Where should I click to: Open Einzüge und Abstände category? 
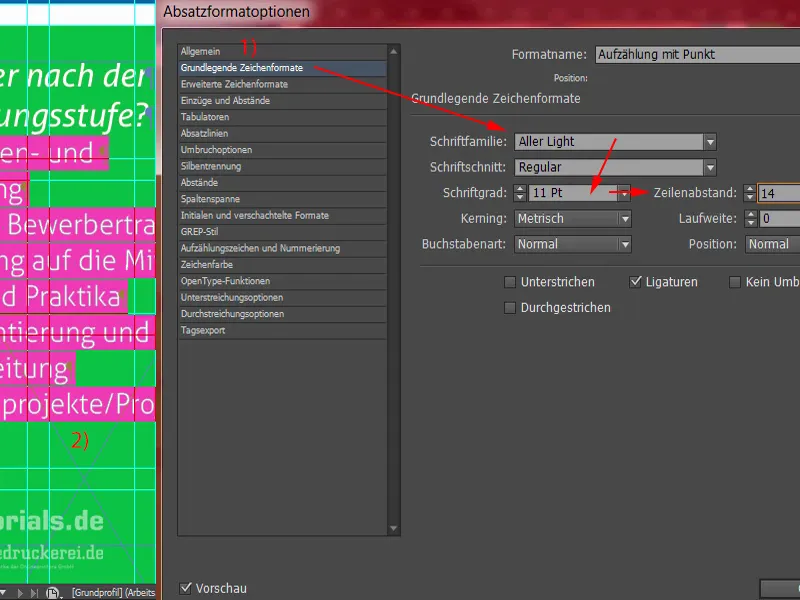(282, 101)
